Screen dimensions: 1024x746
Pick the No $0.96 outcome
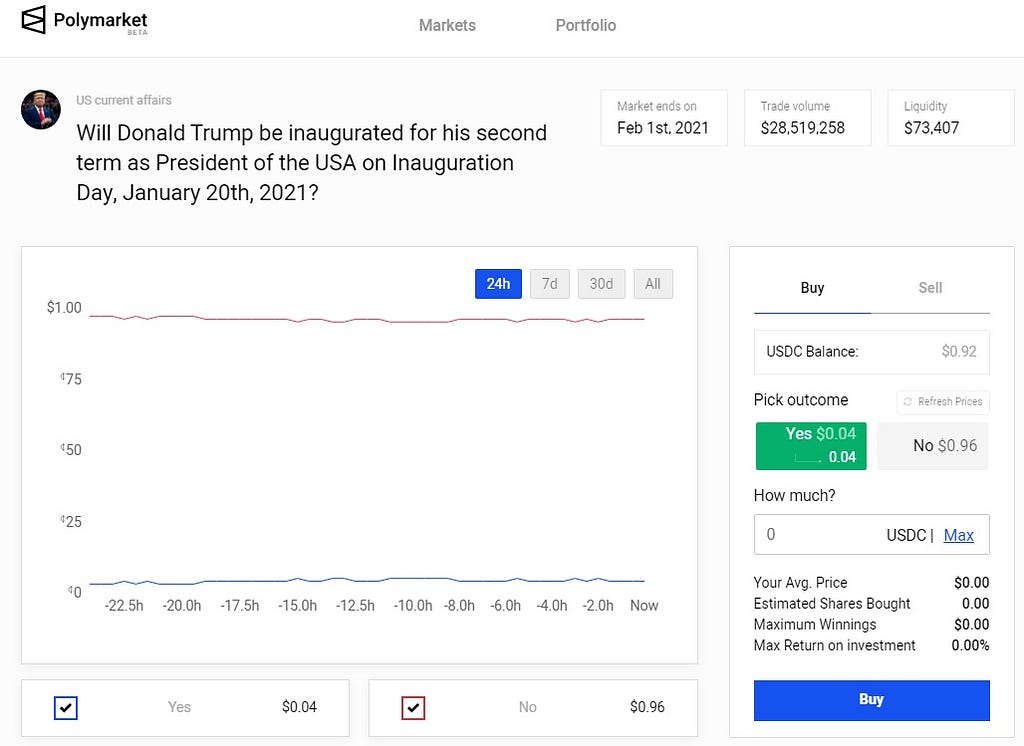click(x=933, y=446)
